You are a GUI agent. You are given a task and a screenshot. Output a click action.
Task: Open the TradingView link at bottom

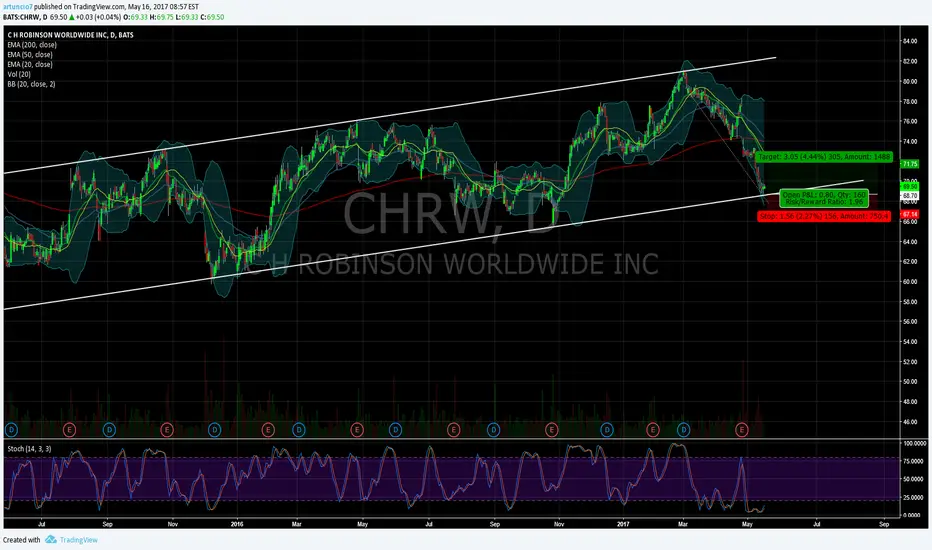78,540
